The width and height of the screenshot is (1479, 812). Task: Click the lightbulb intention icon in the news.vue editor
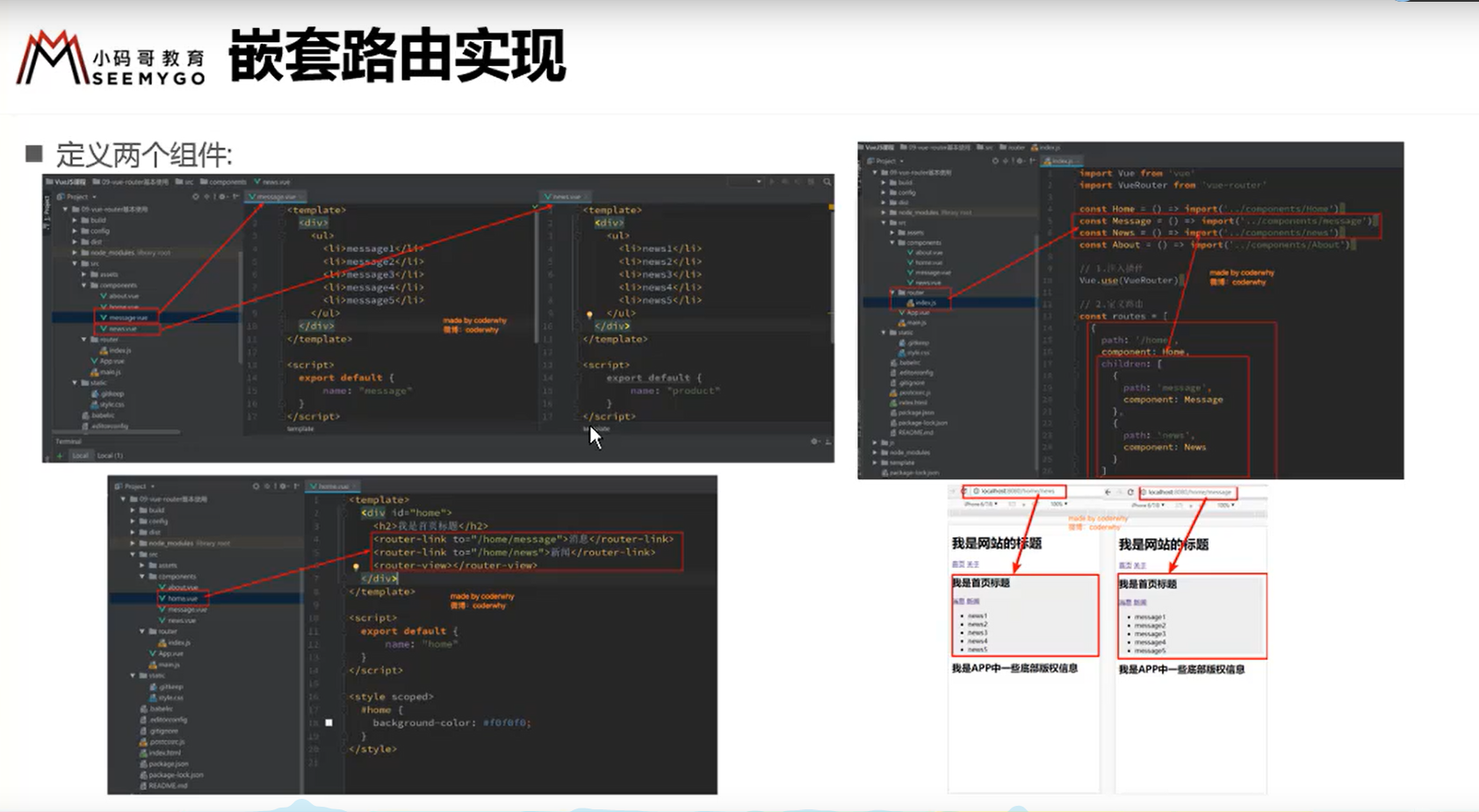pos(589,314)
